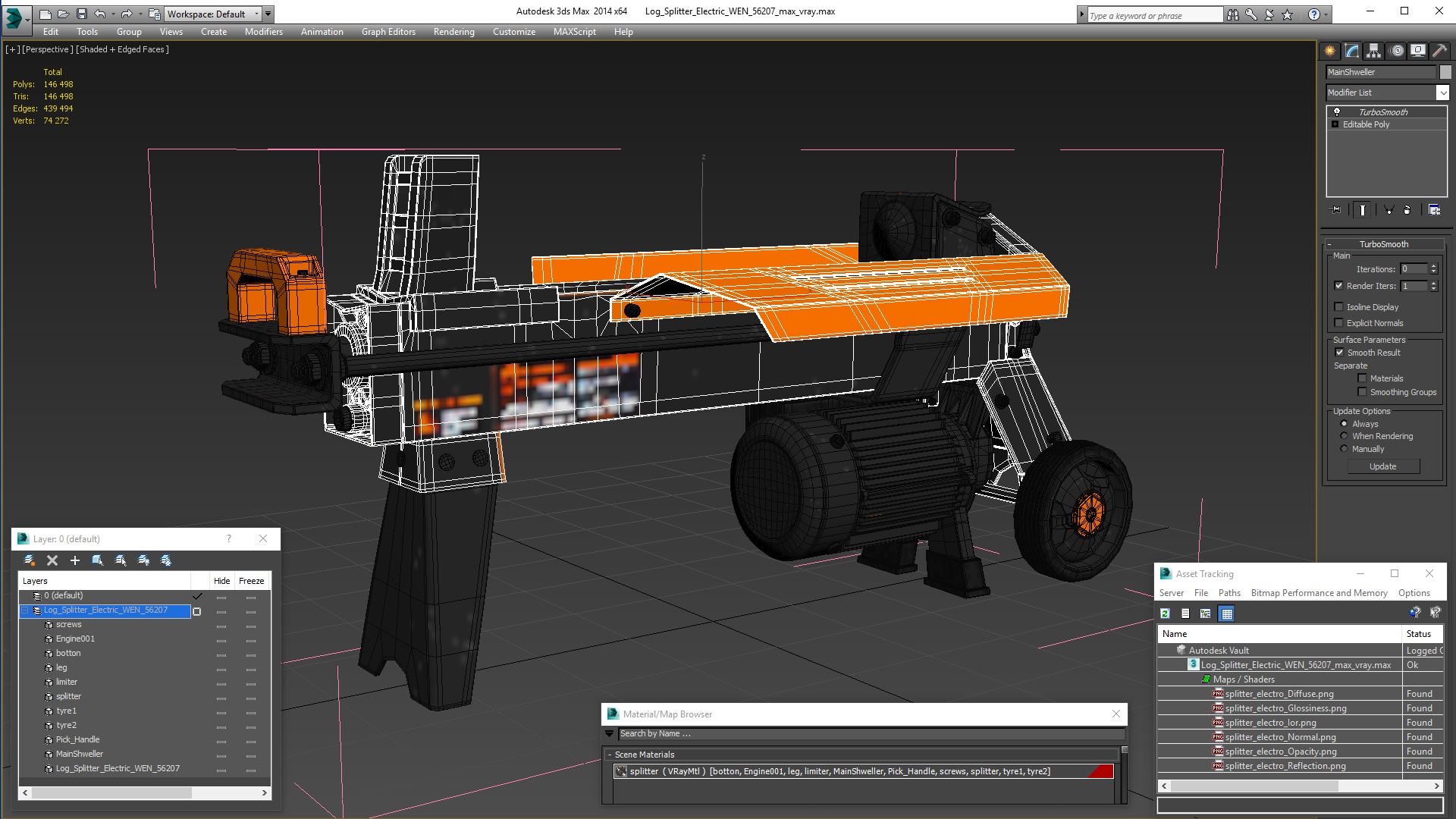Click the Undo arrow icon
Viewport: 1456px width, 819px height.
click(x=100, y=14)
